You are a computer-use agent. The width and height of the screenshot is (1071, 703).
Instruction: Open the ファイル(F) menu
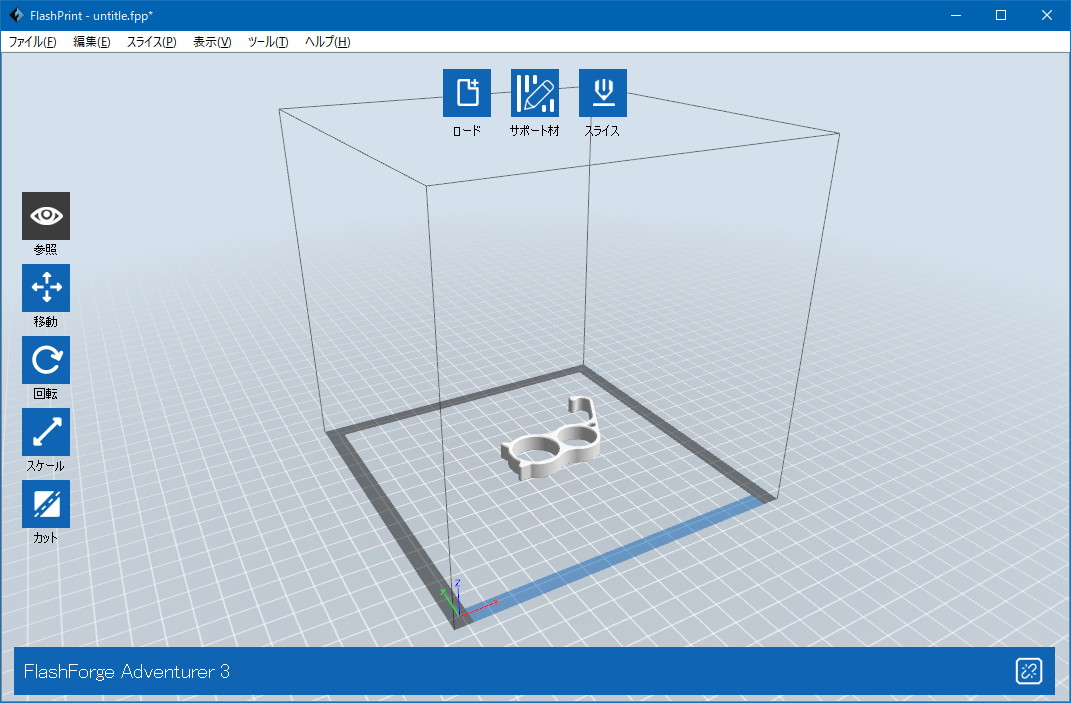pos(32,42)
